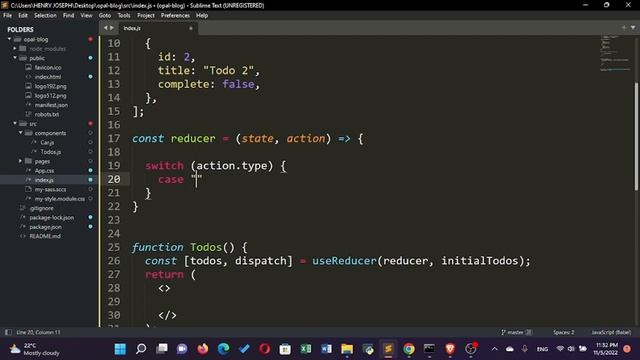Viewport: 640px width, 360px height.
Task: Change syntax via JavaScript (Babel) selector
Action: click(x=611, y=332)
